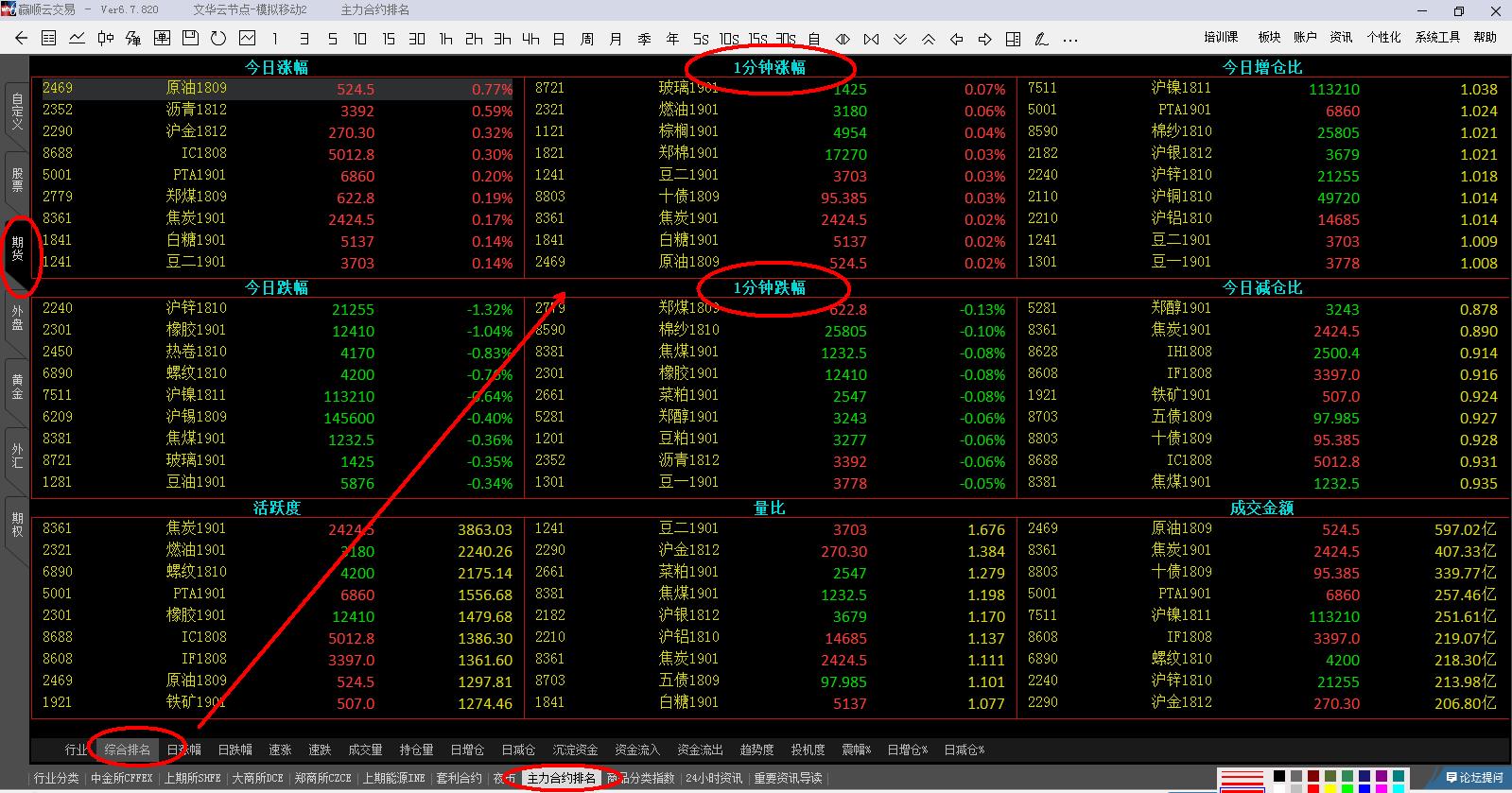Switch to the 外盘 side tab
Viewport: 1512px width, 793px height.
[x=17, y=319]
